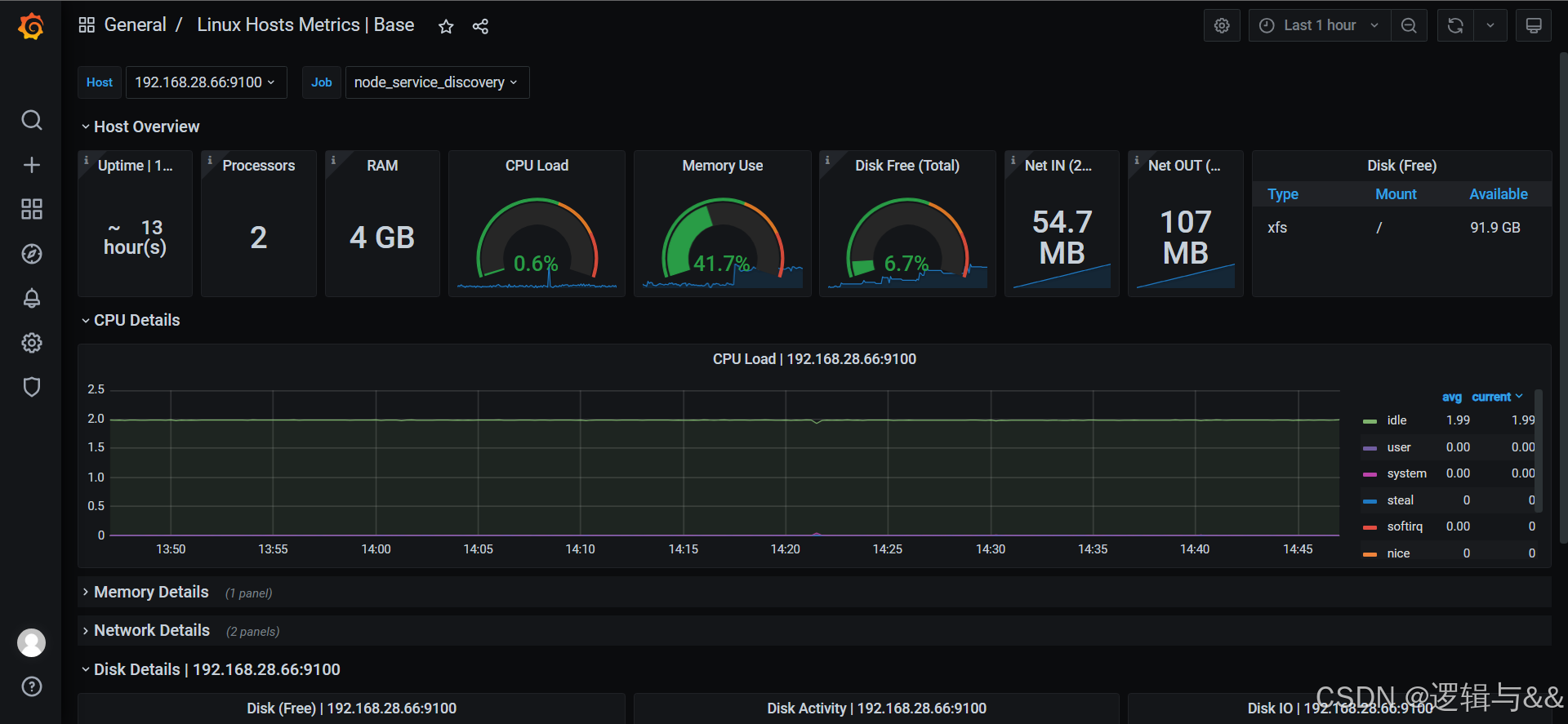1568x724 pixels.
Task: Show info icon on Disk Free (Total) panel
Action: point(827,160)
